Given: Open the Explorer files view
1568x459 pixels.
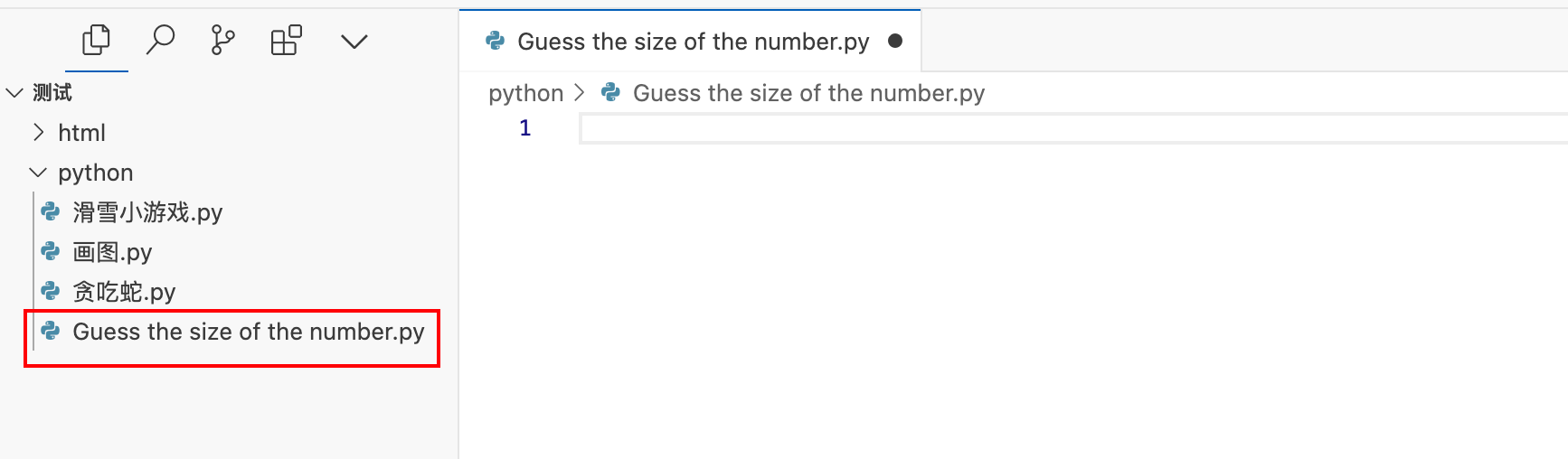Looking at the screenshot, I should (x=96, y=41).
